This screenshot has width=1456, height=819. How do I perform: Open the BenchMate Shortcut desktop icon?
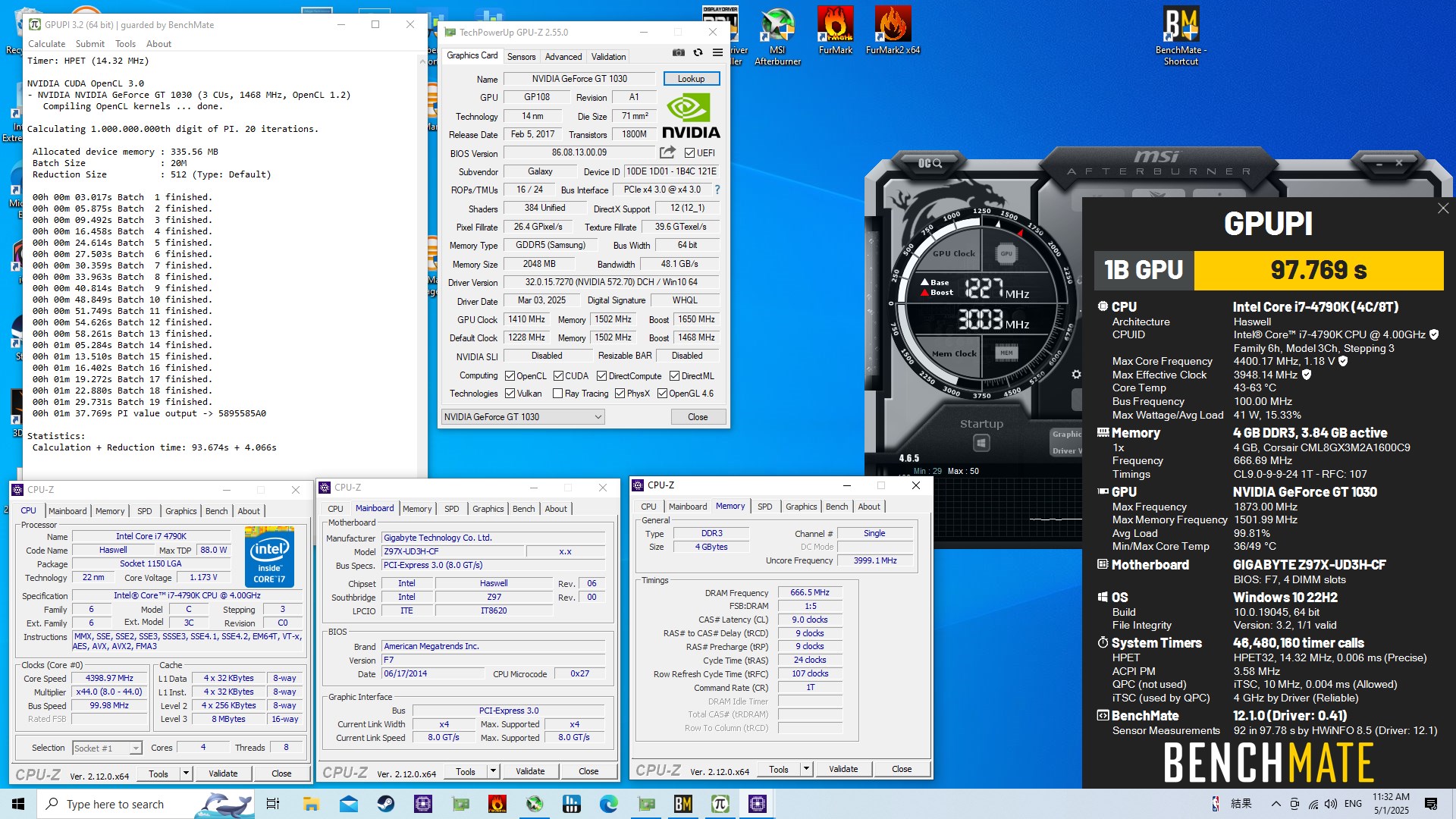(x=1181, y=36)
